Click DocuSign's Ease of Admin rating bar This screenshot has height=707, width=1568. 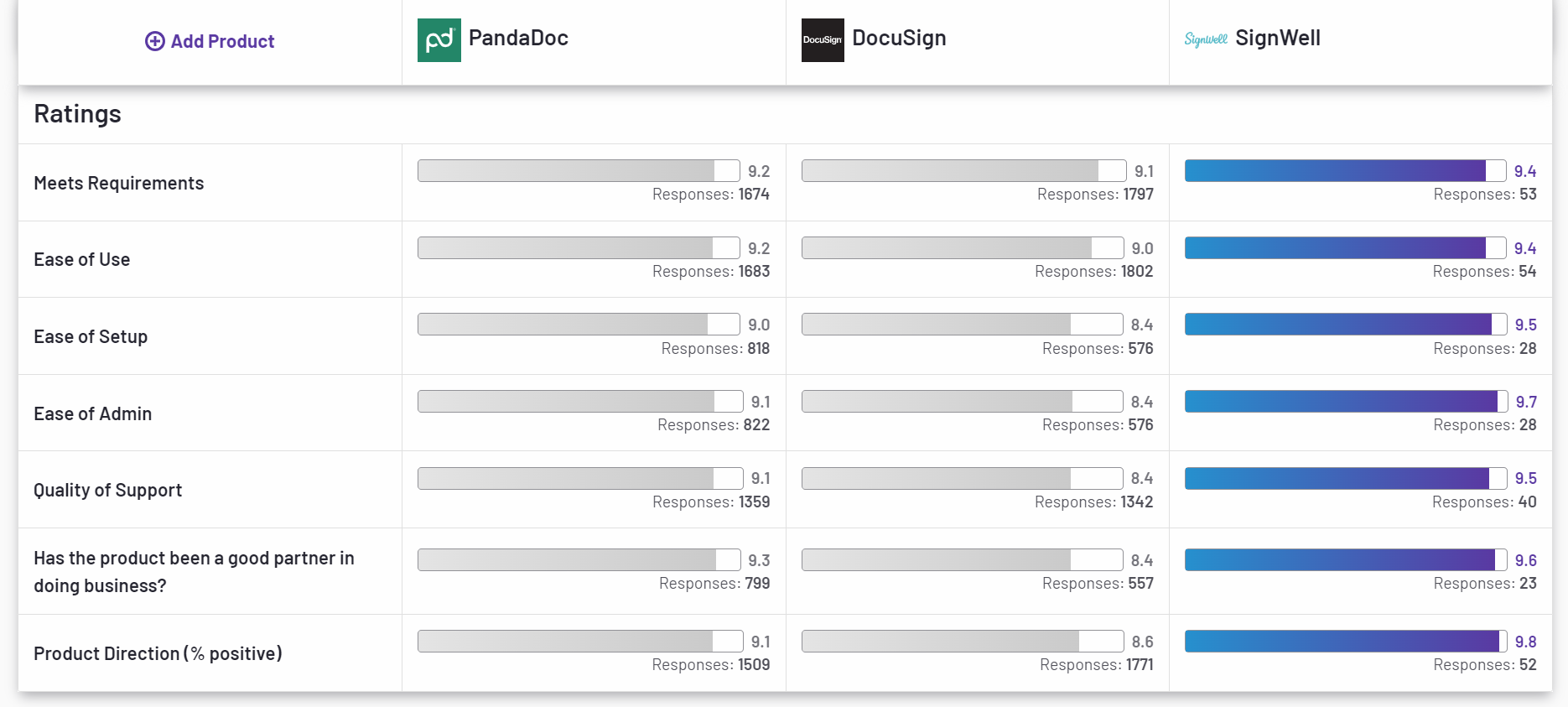click(x=962, y=402)
